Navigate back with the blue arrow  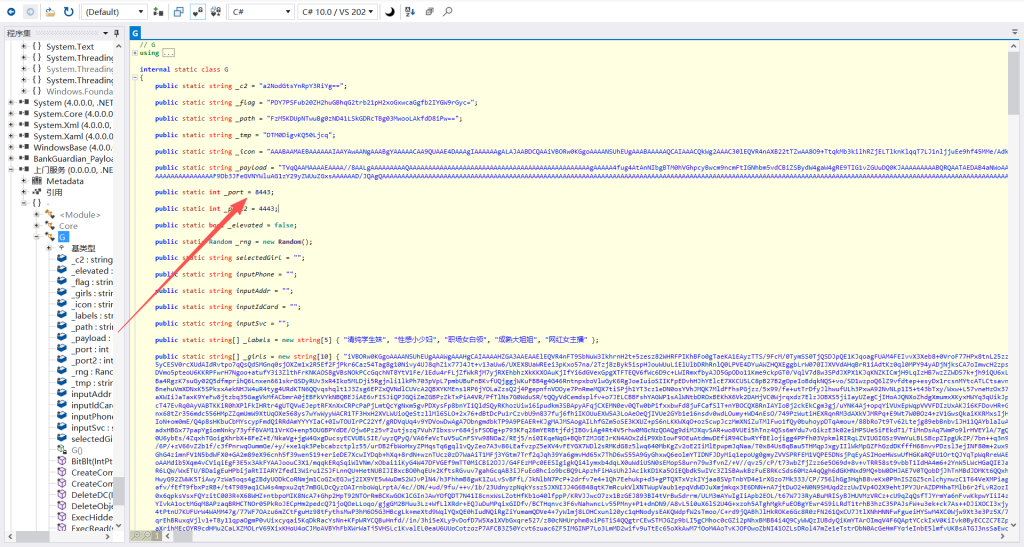tap(11, 12)
